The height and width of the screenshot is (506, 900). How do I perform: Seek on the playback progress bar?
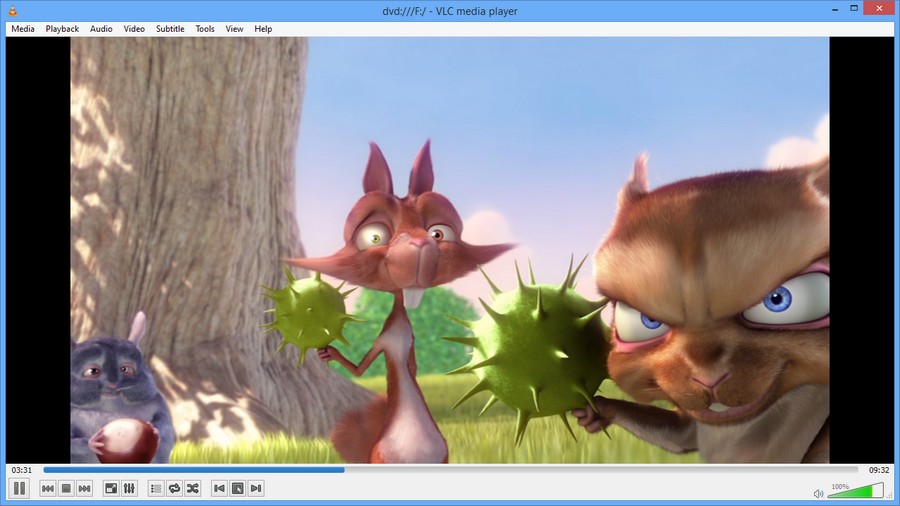pos(451,470)
